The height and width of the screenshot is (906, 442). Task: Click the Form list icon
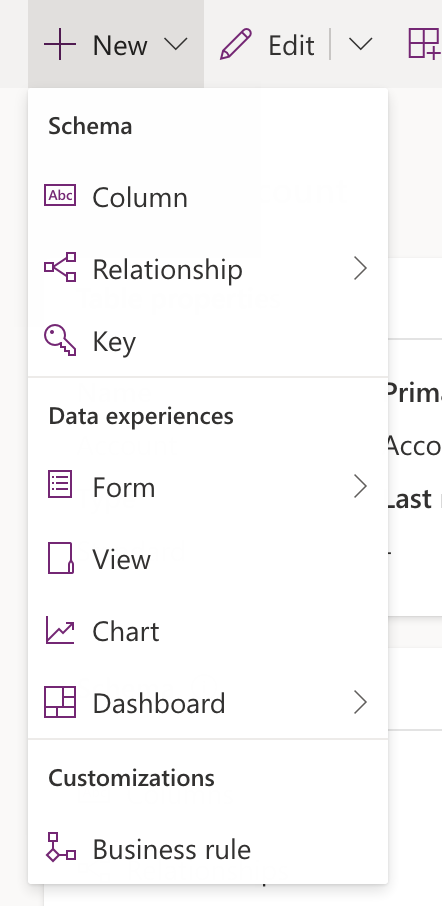[60, 485]
